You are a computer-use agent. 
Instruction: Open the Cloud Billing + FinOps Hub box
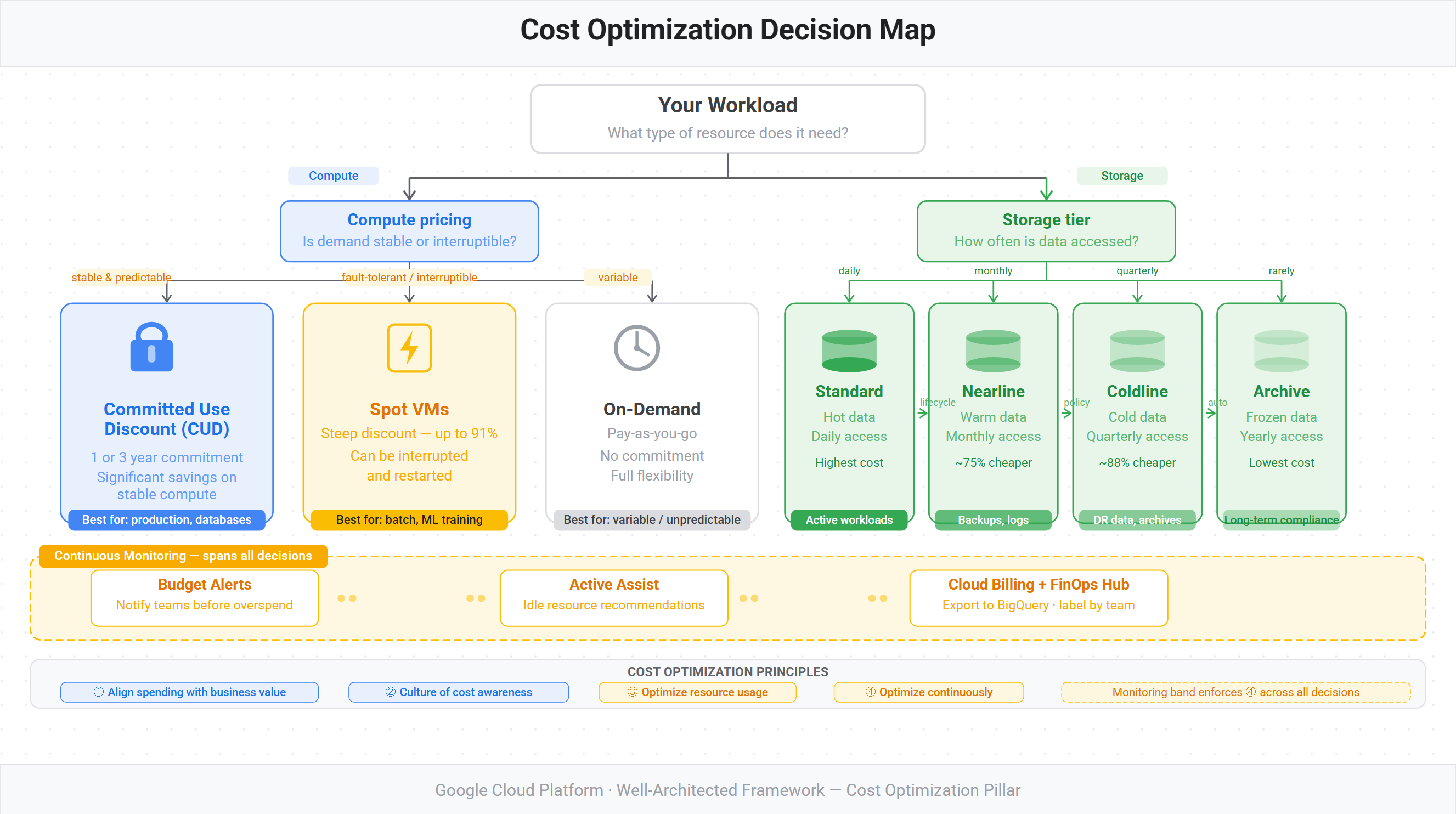click(1039, 598)
